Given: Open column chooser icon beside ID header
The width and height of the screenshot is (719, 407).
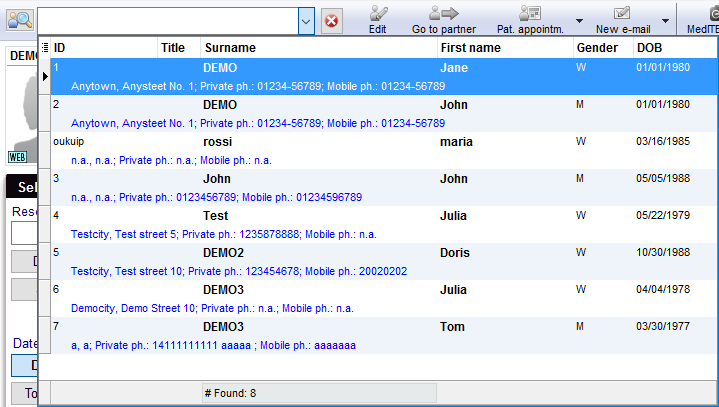Looking at the screenshot, I should [x=45, y=47].
